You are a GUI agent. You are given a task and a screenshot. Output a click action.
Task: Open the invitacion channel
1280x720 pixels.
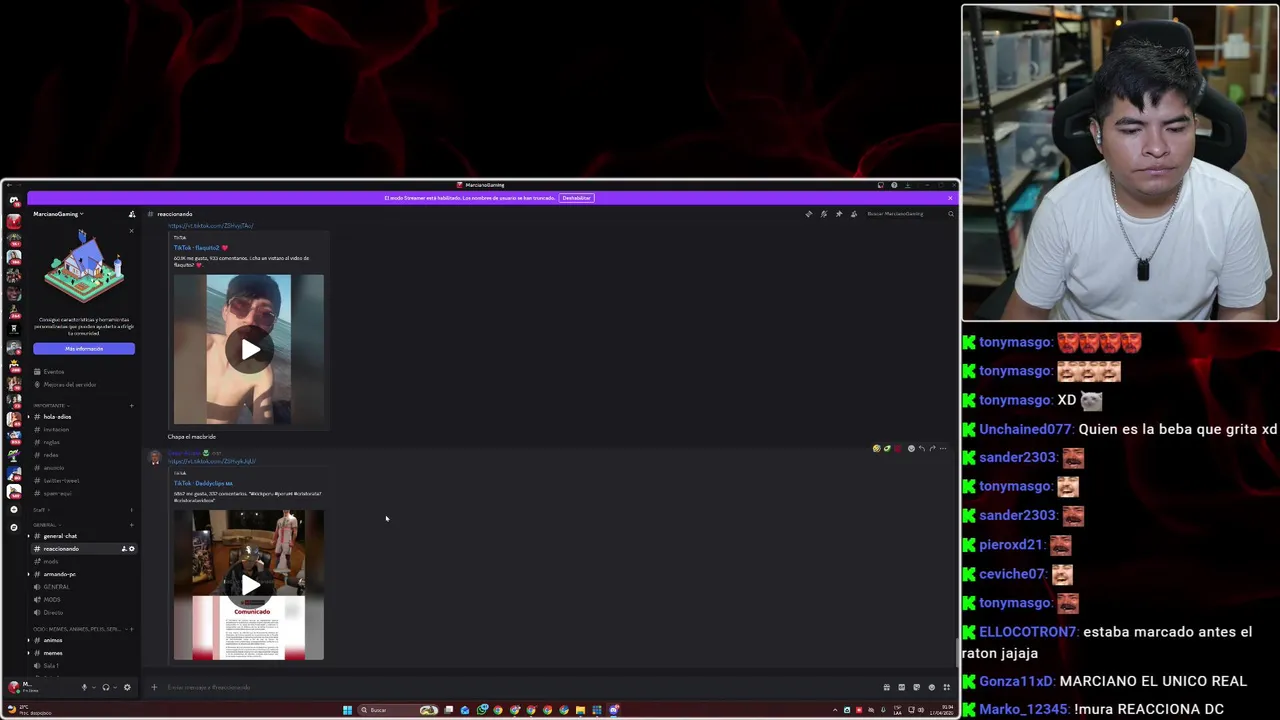tap(56, 430)
